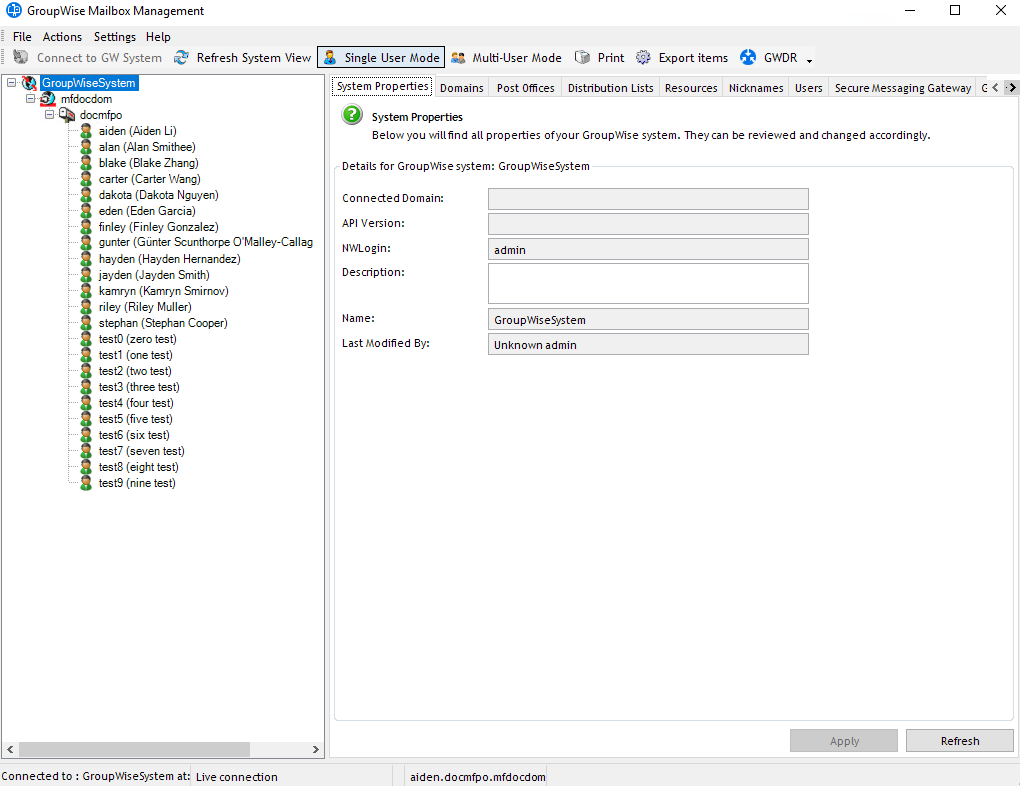
Task: Click the Single User Mode label
Action: click(392, 58)
